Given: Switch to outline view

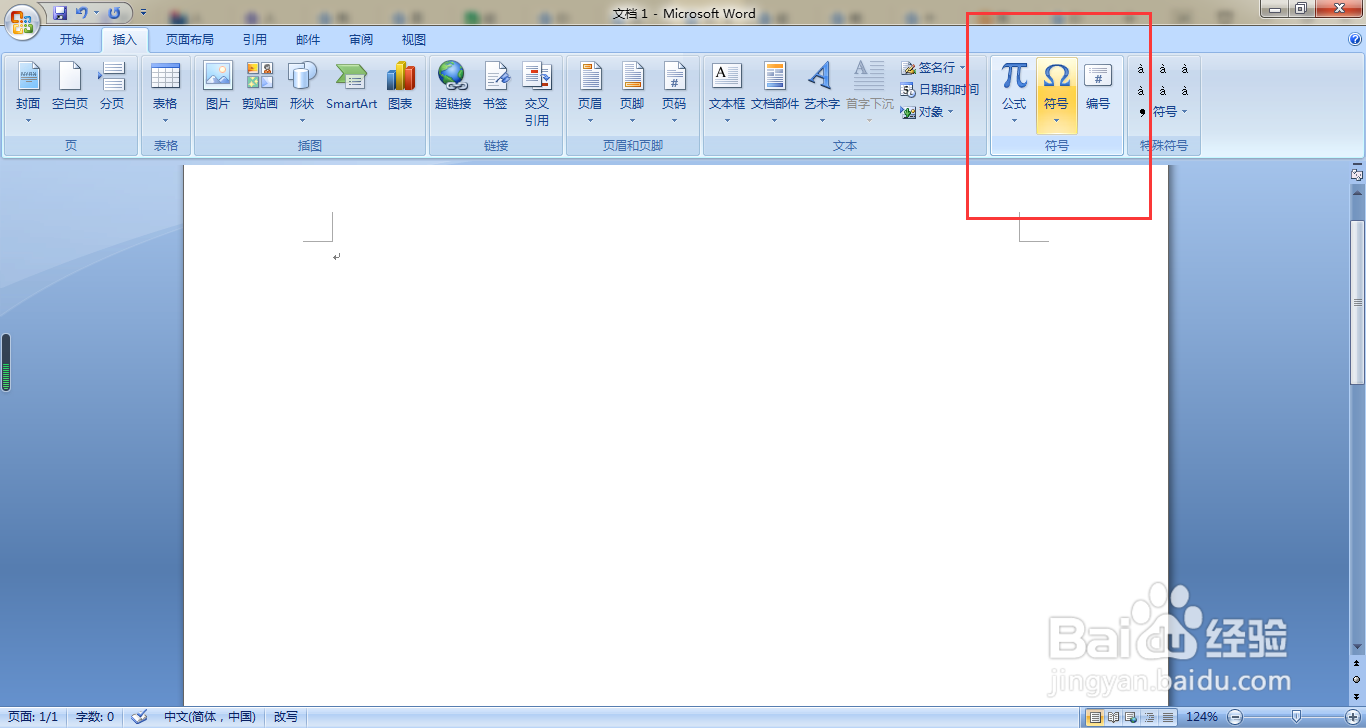Looking at the screenshot, I should click(x=1149, y=717).
